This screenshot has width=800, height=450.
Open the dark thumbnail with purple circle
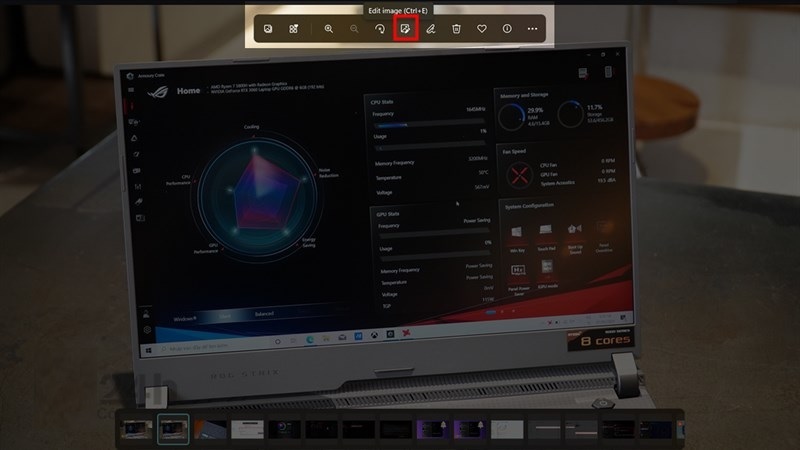(285, 430)
